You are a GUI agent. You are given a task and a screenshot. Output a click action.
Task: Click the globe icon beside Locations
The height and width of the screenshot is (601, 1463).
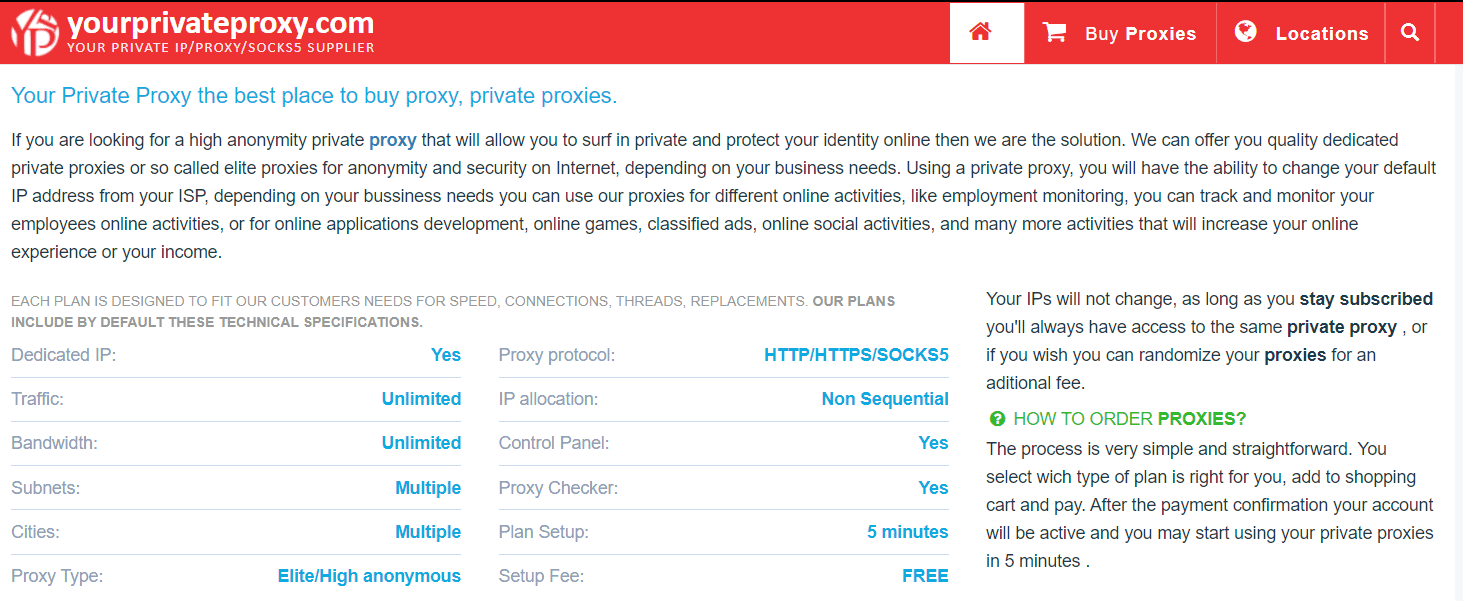tap(1245, 32)
